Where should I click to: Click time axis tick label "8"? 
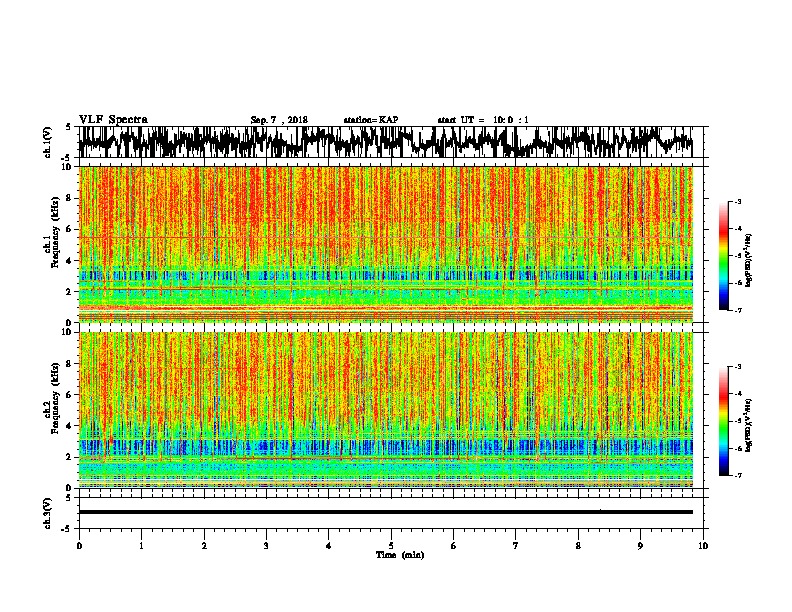(578, 546)
